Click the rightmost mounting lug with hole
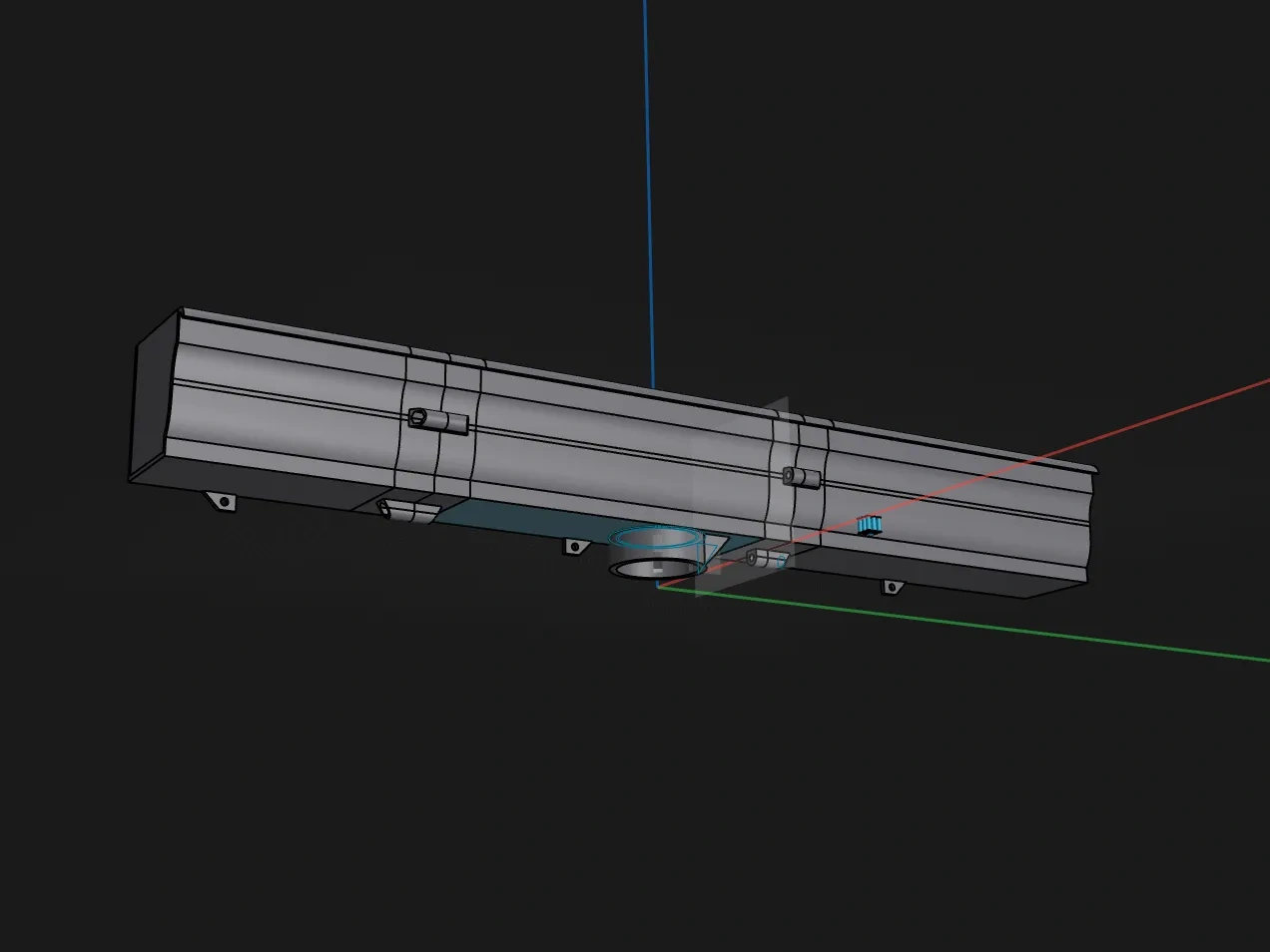 point(892,587)
